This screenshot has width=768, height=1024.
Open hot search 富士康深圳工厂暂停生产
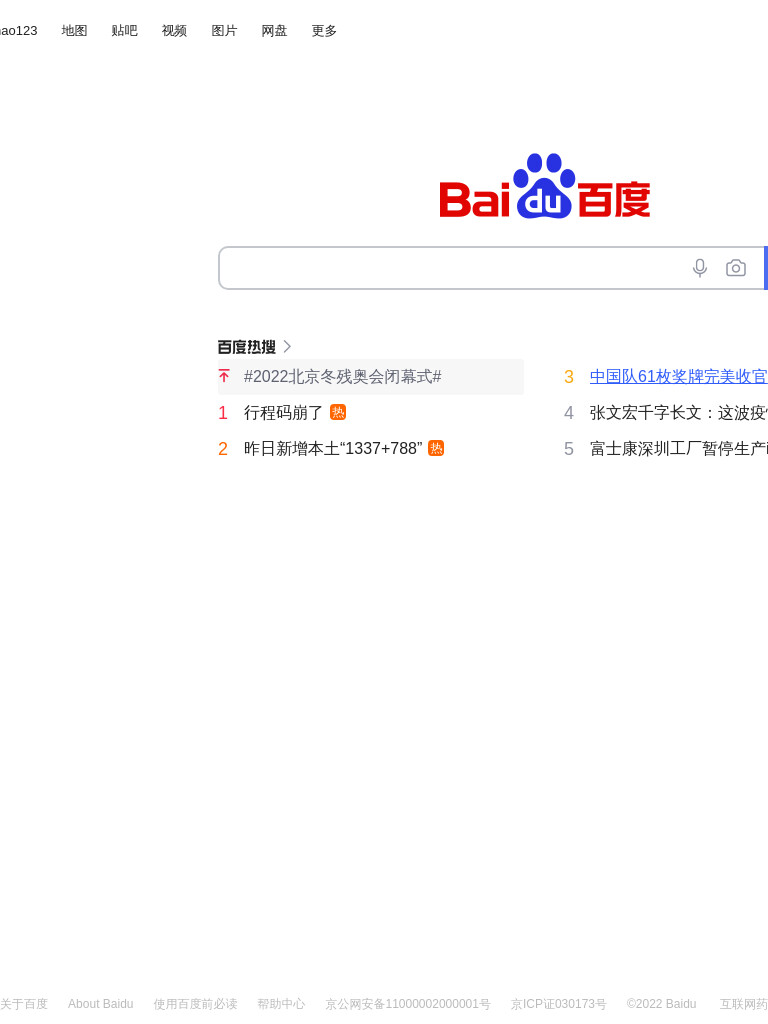click(x=679, y=449)
